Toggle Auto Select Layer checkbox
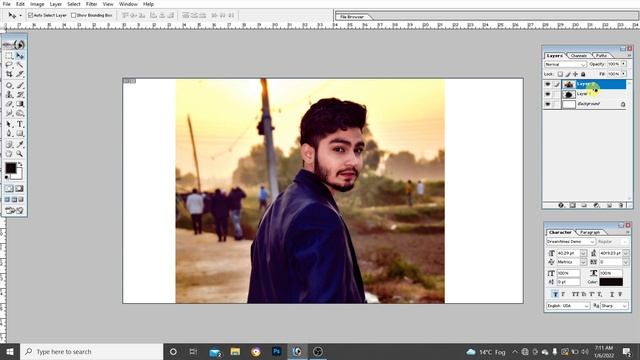 point(30,15)
